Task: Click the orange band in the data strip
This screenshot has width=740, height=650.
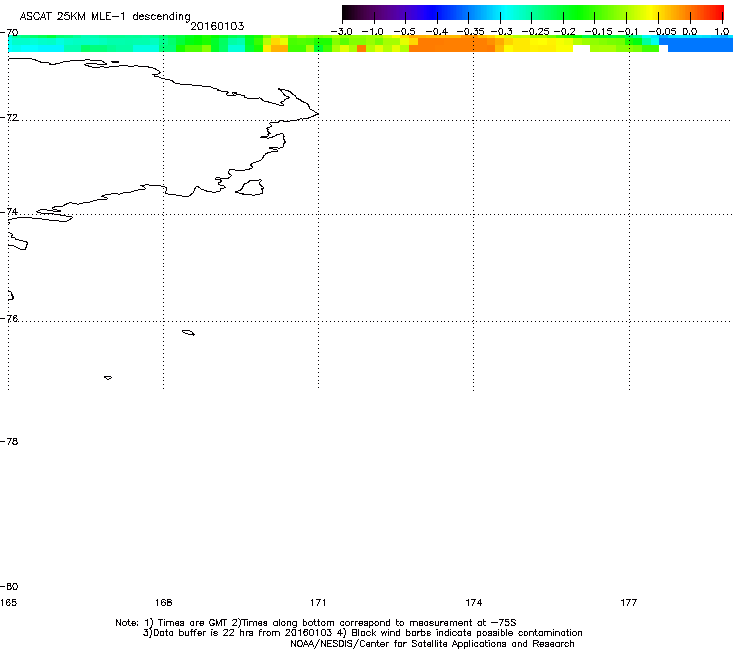Action: point(455,45)
